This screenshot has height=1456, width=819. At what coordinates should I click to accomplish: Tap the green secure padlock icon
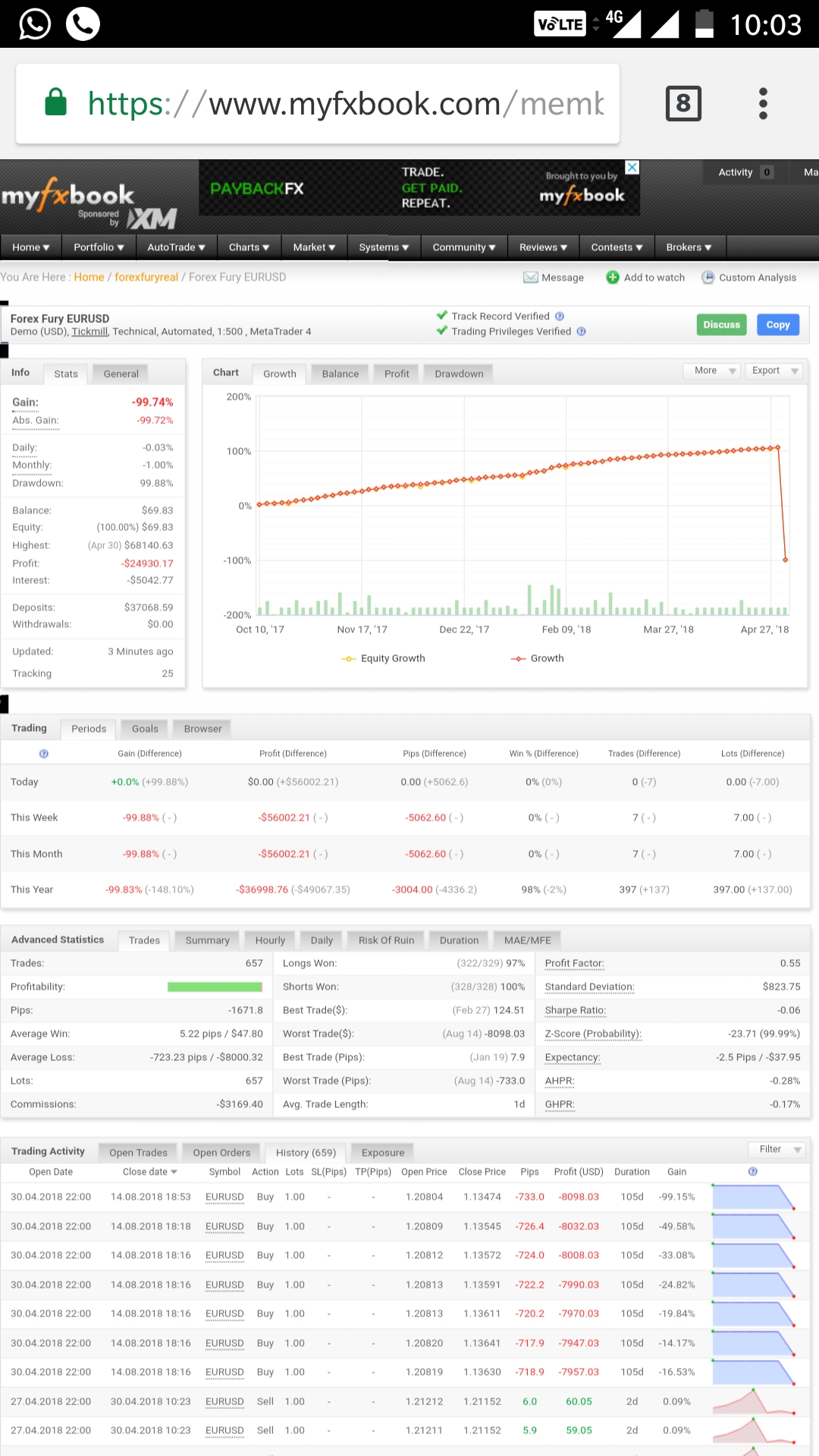(56, 102)
